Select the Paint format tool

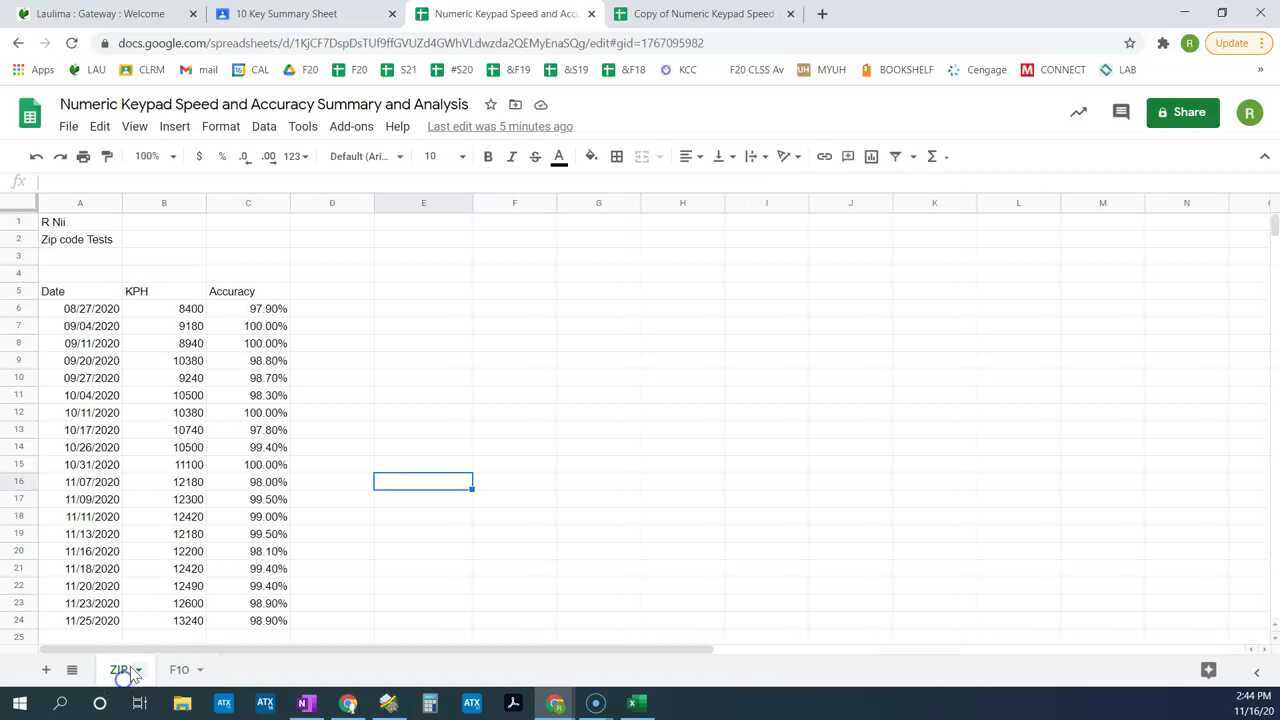click(107, 157)
